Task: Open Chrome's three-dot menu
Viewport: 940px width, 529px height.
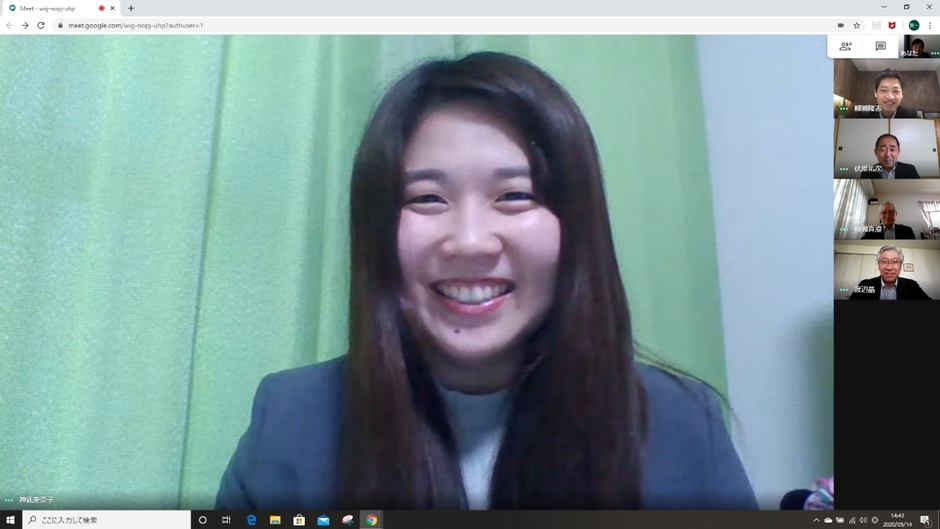Action: click(930, 25)
